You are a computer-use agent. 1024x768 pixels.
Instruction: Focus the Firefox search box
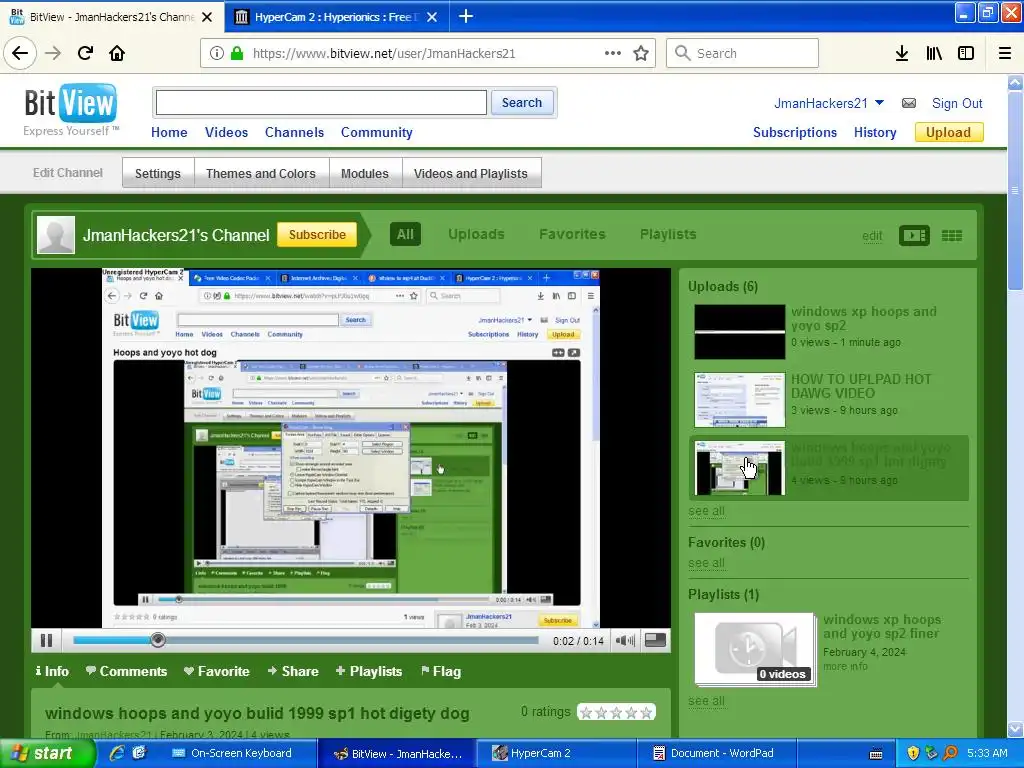coord(742,54)
